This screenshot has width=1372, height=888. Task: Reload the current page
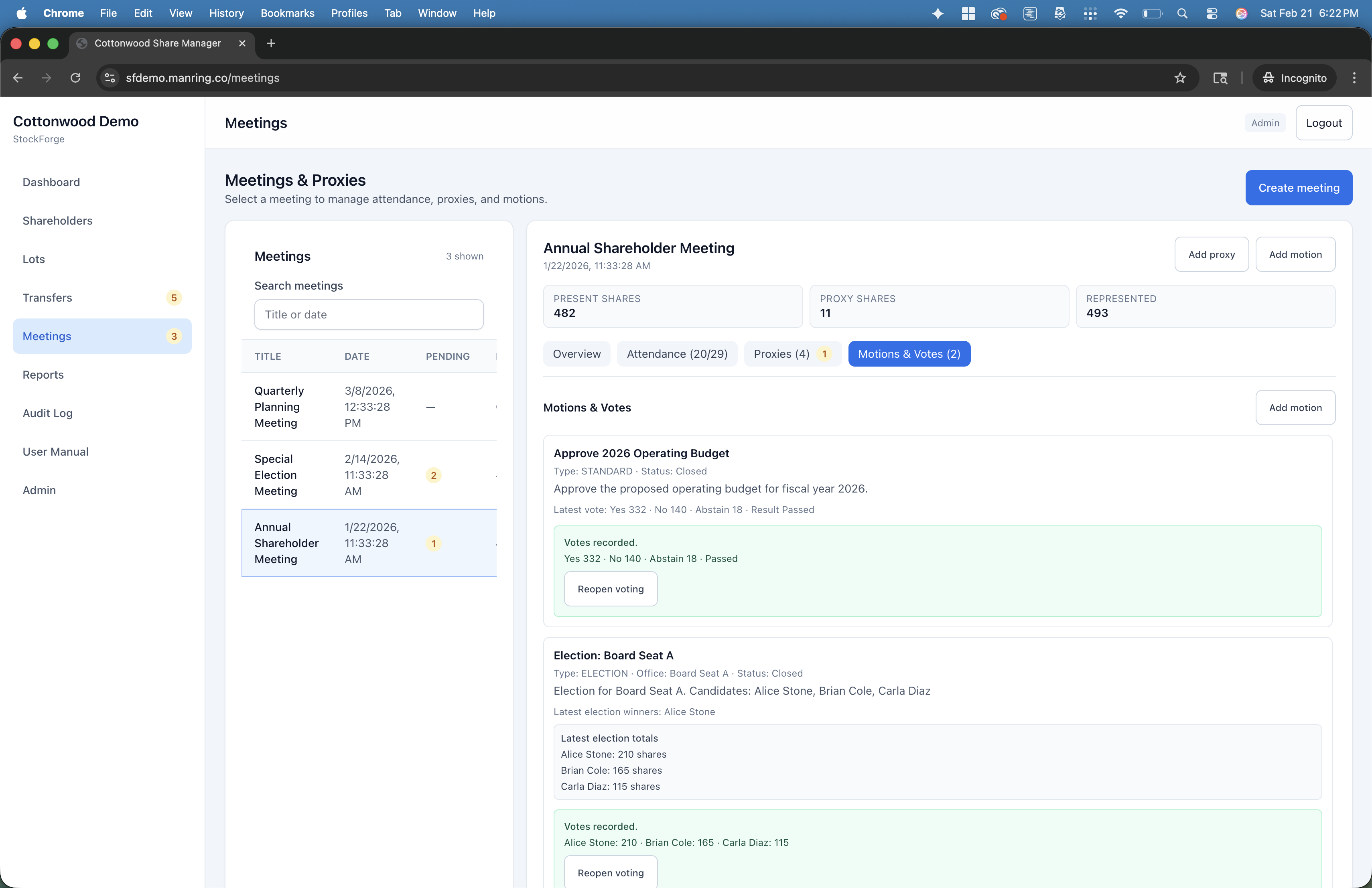tap(75, 78)
